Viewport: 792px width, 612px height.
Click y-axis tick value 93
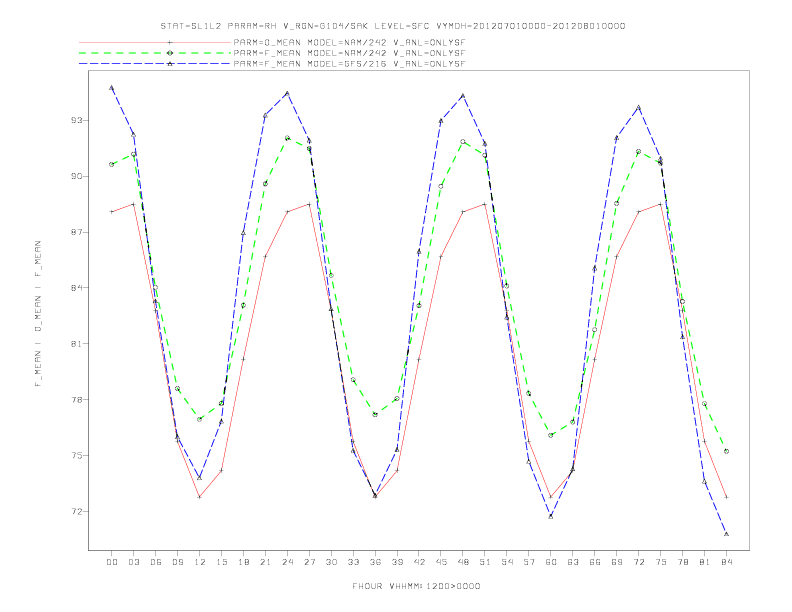(x=77, y=120)
